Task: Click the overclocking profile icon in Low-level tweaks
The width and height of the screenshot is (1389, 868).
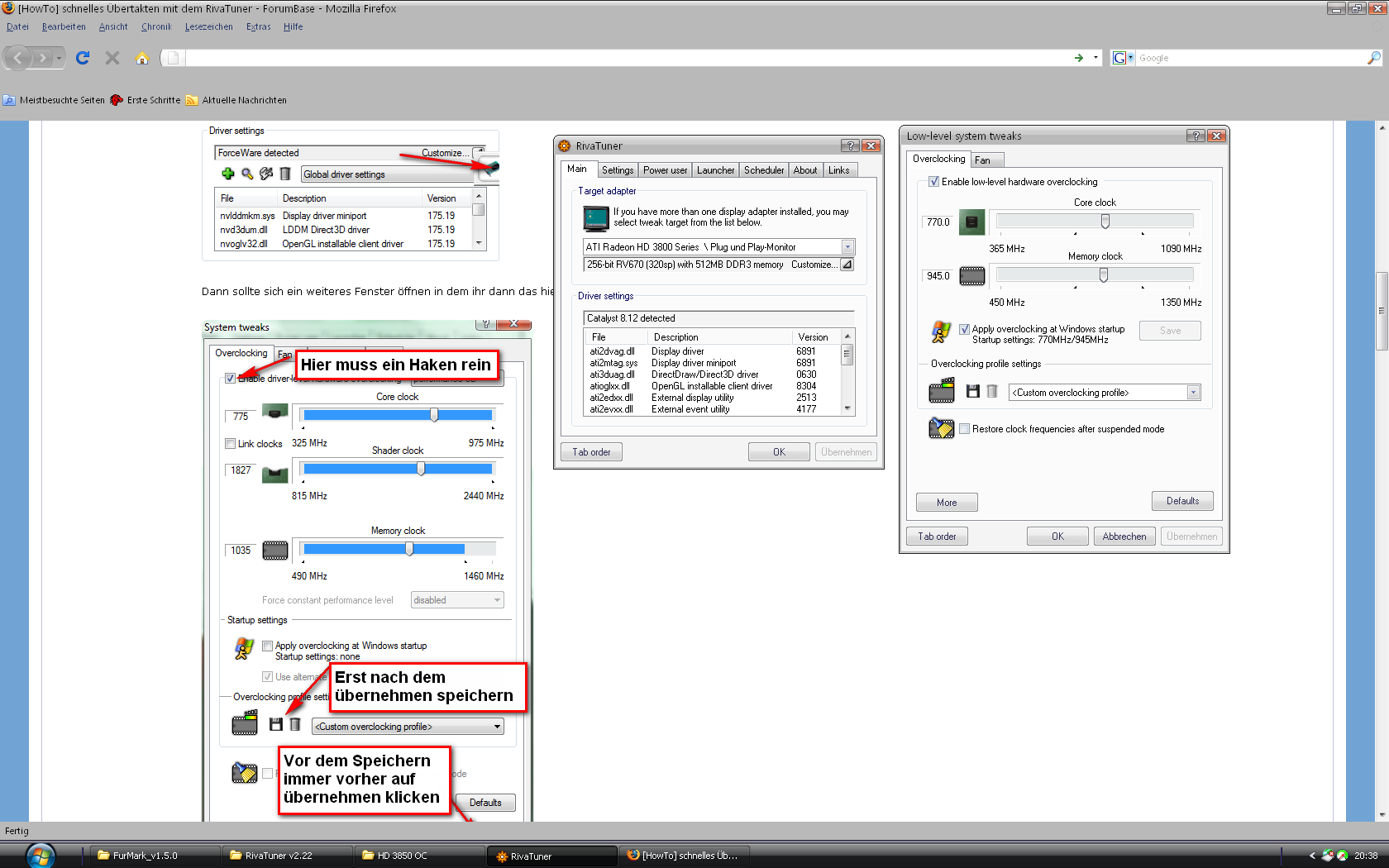Action: [x=942, y=391]
